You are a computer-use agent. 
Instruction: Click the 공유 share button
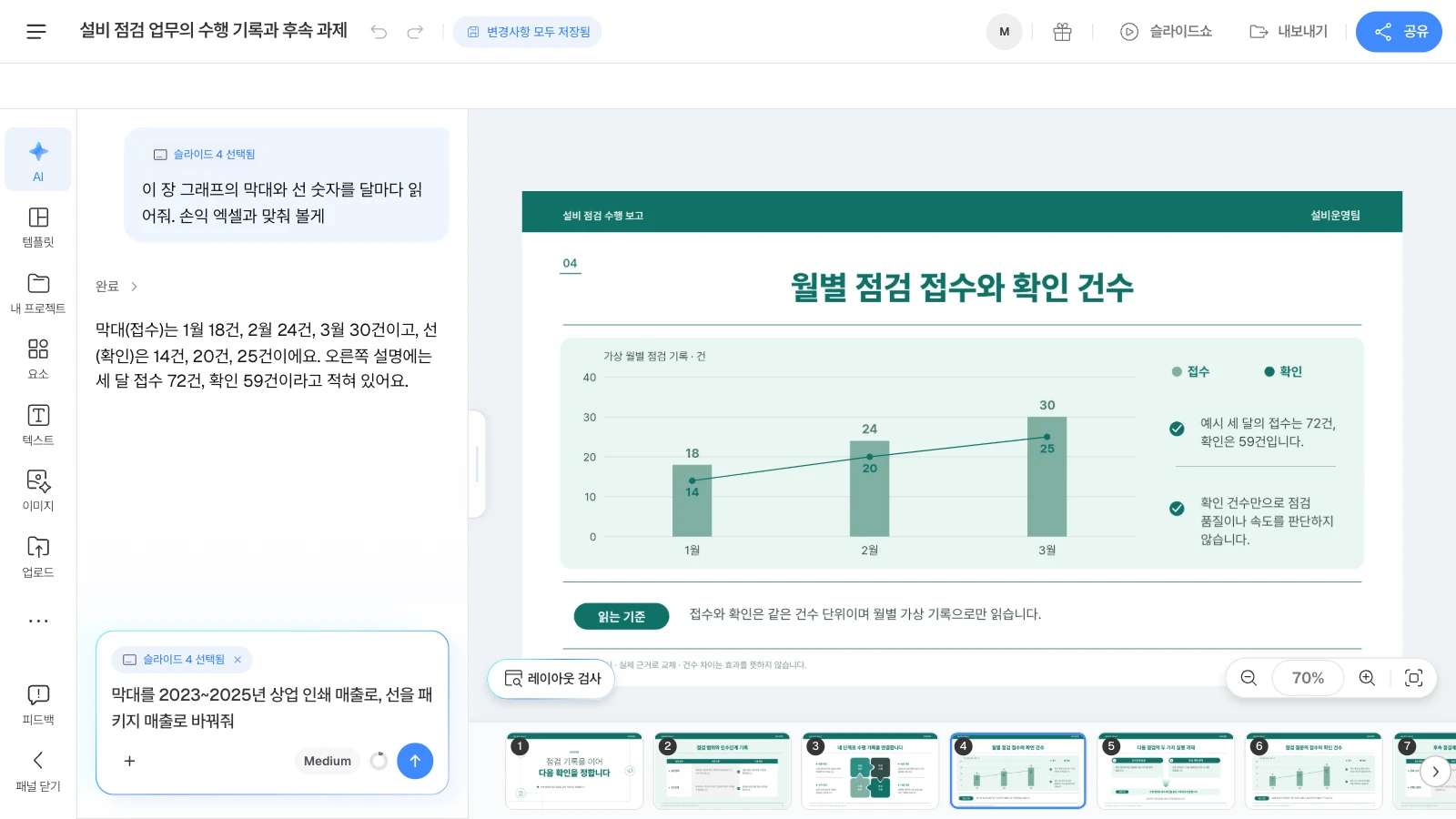tap(1399, 32)
